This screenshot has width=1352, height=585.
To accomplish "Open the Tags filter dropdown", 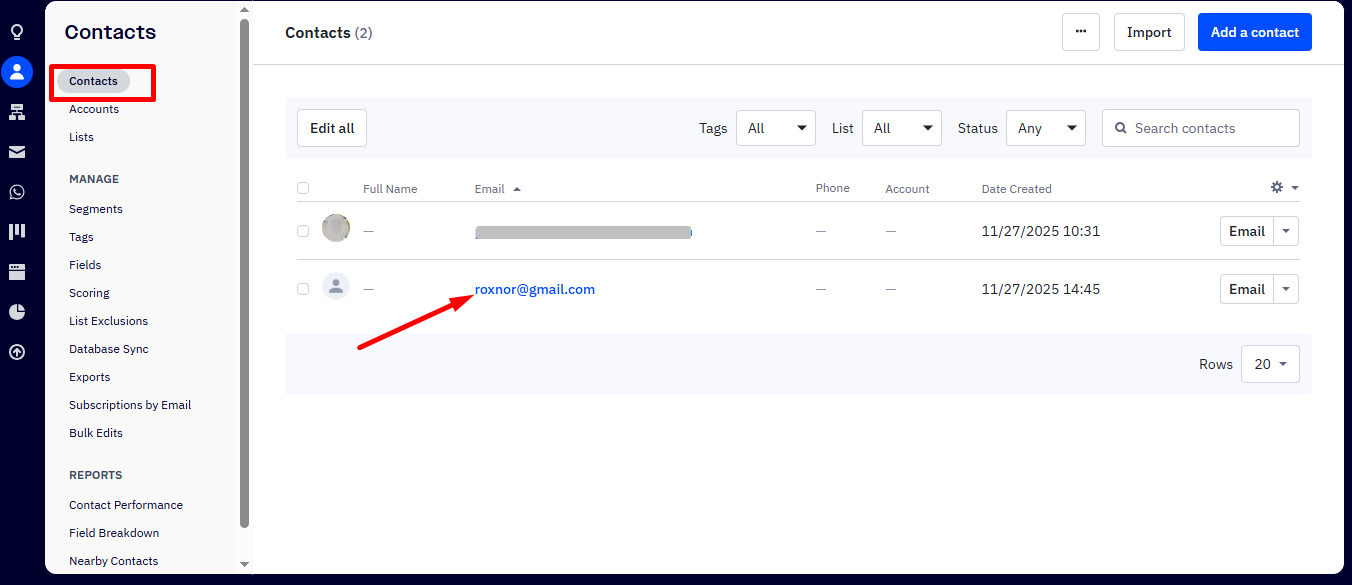I will tap(776, 128).
